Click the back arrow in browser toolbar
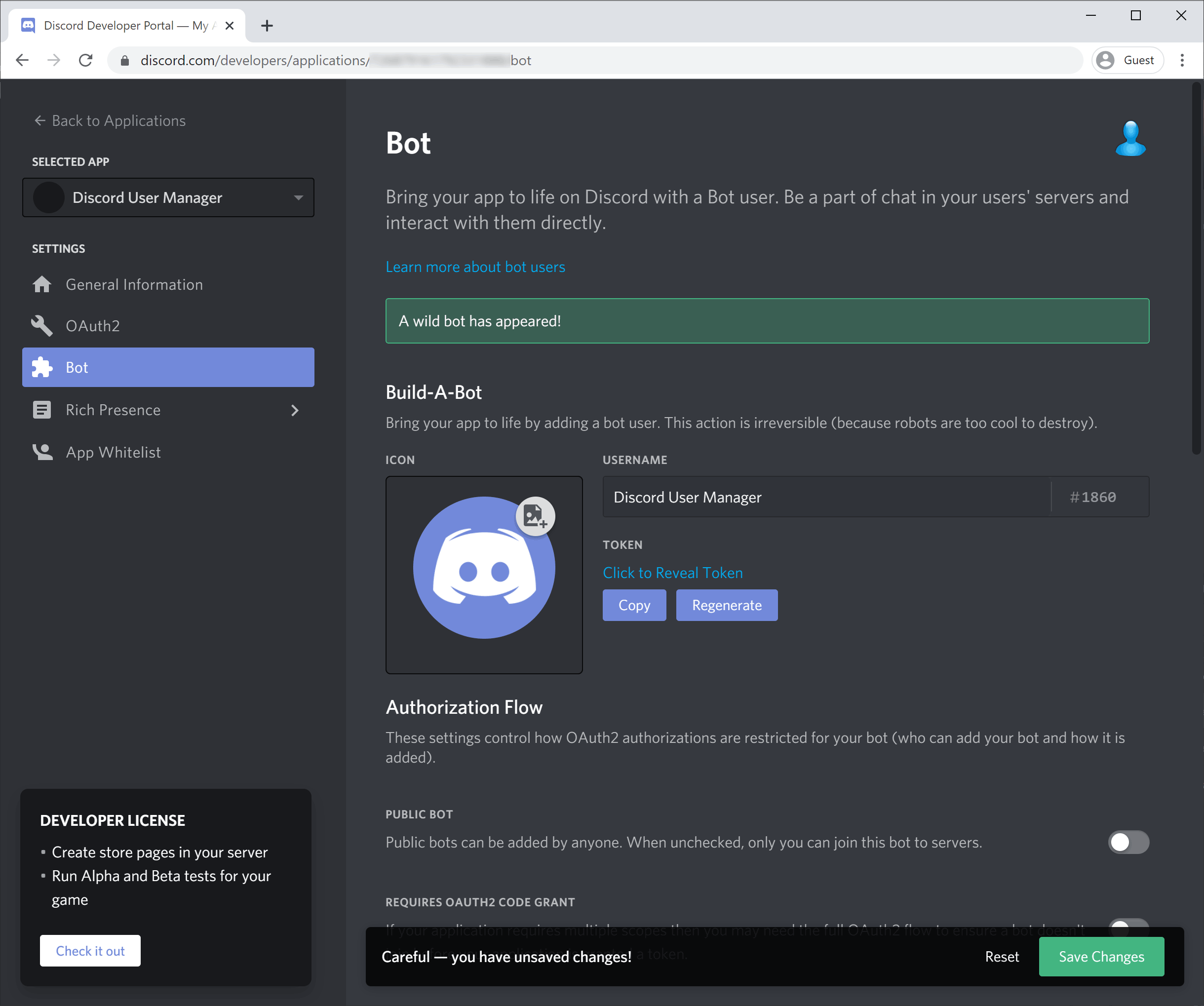Viewport: 1204px width, 1006px height. coord(22,60)
